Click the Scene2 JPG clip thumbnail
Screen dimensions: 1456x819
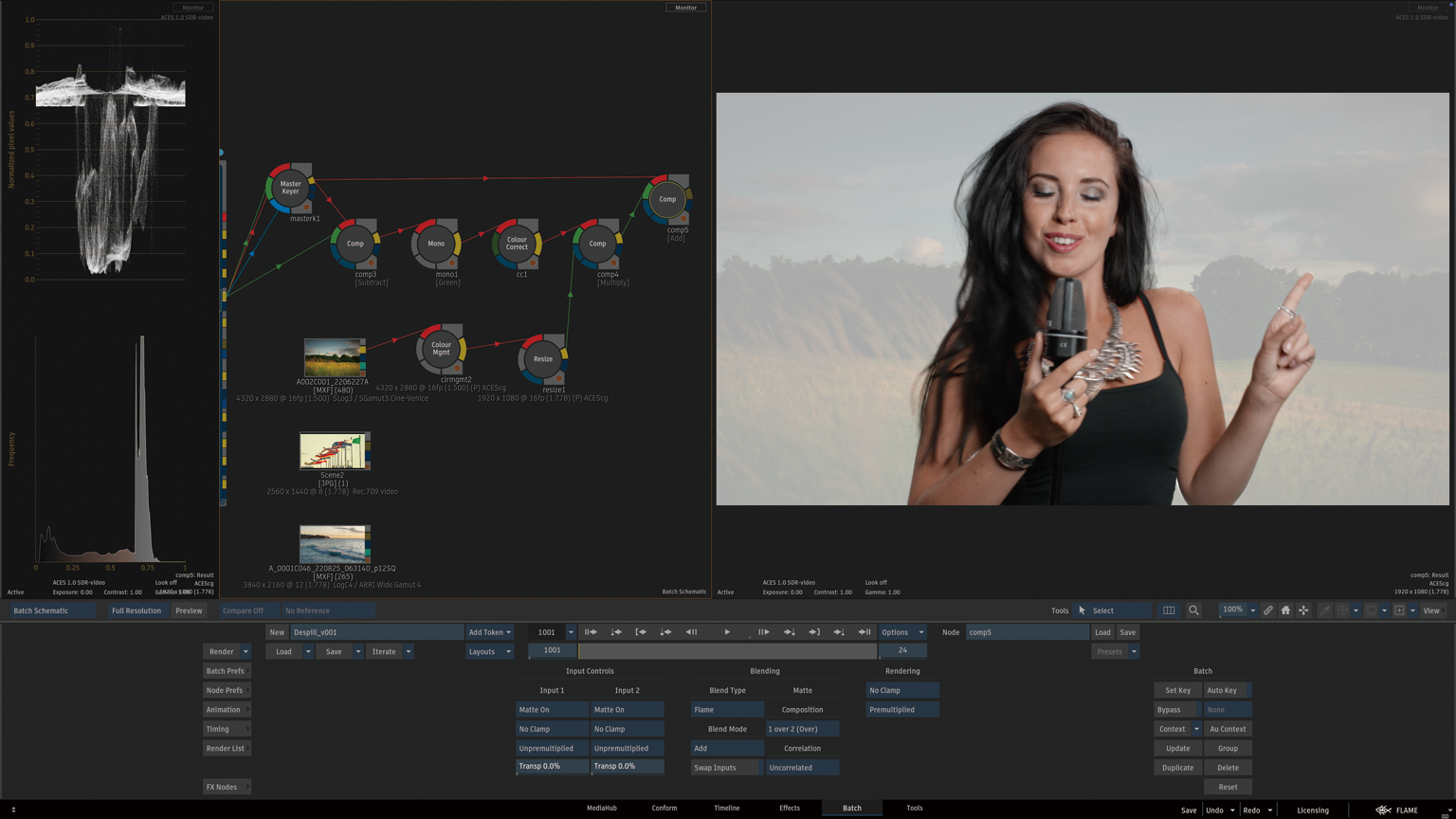(x=334, y=450)
